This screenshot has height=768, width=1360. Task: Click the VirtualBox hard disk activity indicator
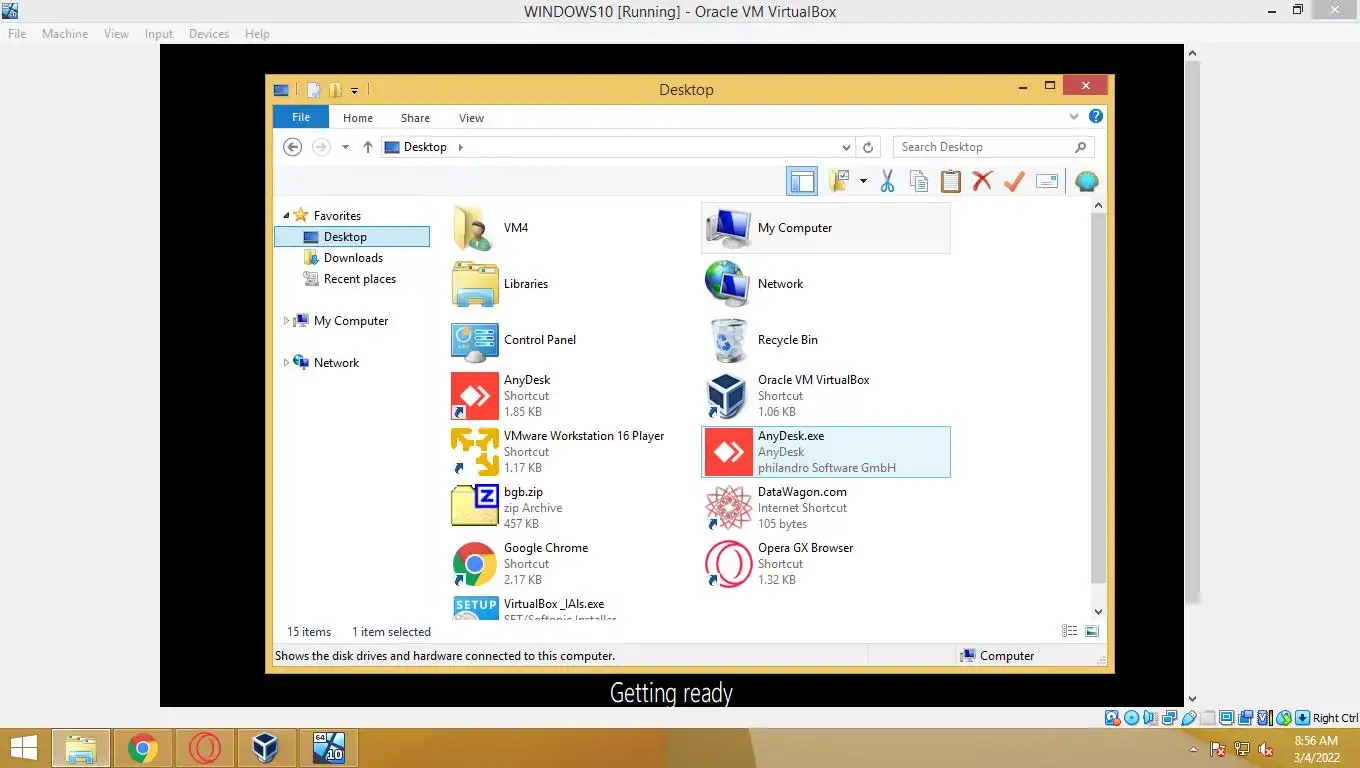pyautogui.click(x=1112, y=718)
